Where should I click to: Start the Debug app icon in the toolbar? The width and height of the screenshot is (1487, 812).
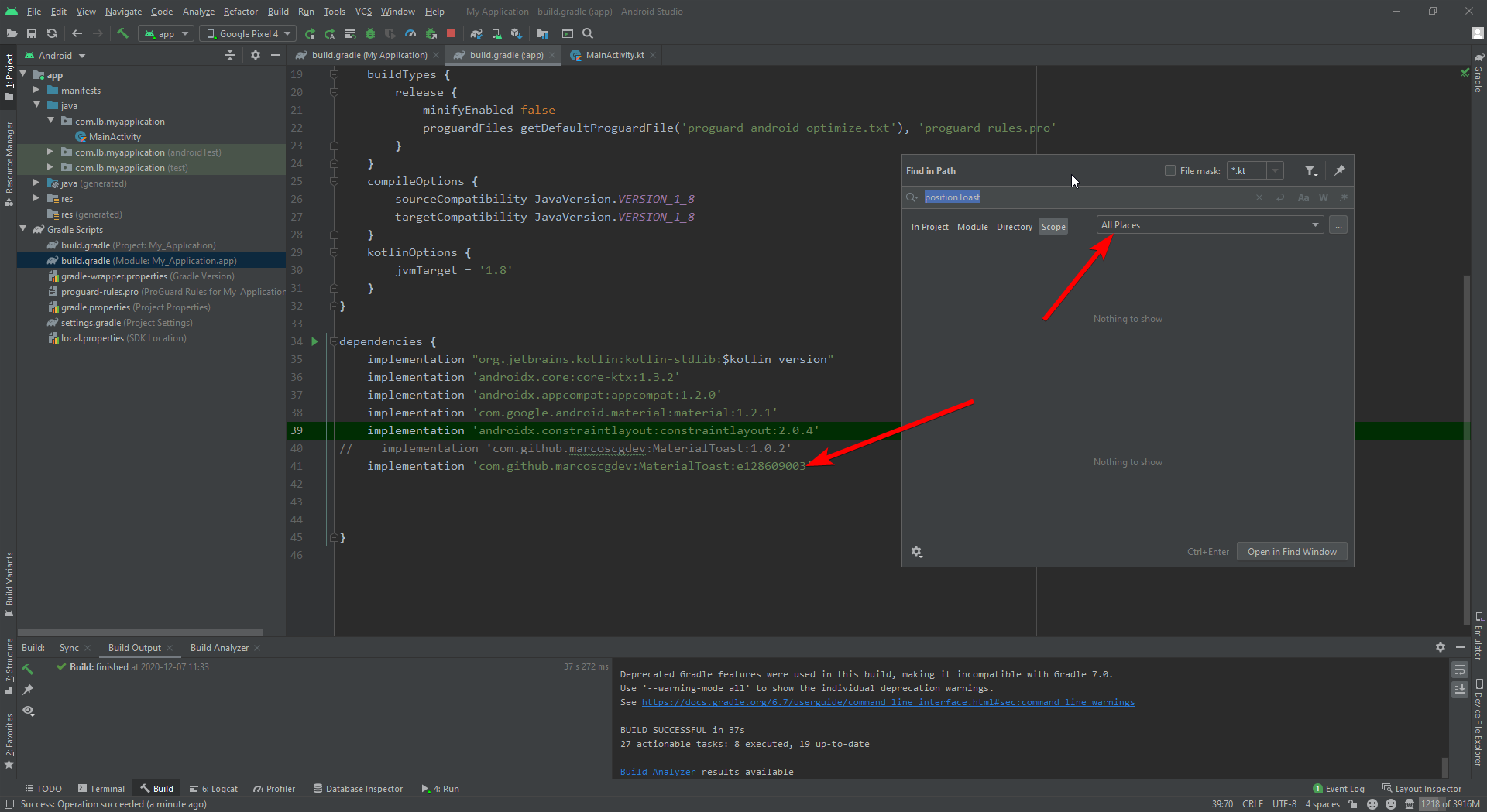370,33
